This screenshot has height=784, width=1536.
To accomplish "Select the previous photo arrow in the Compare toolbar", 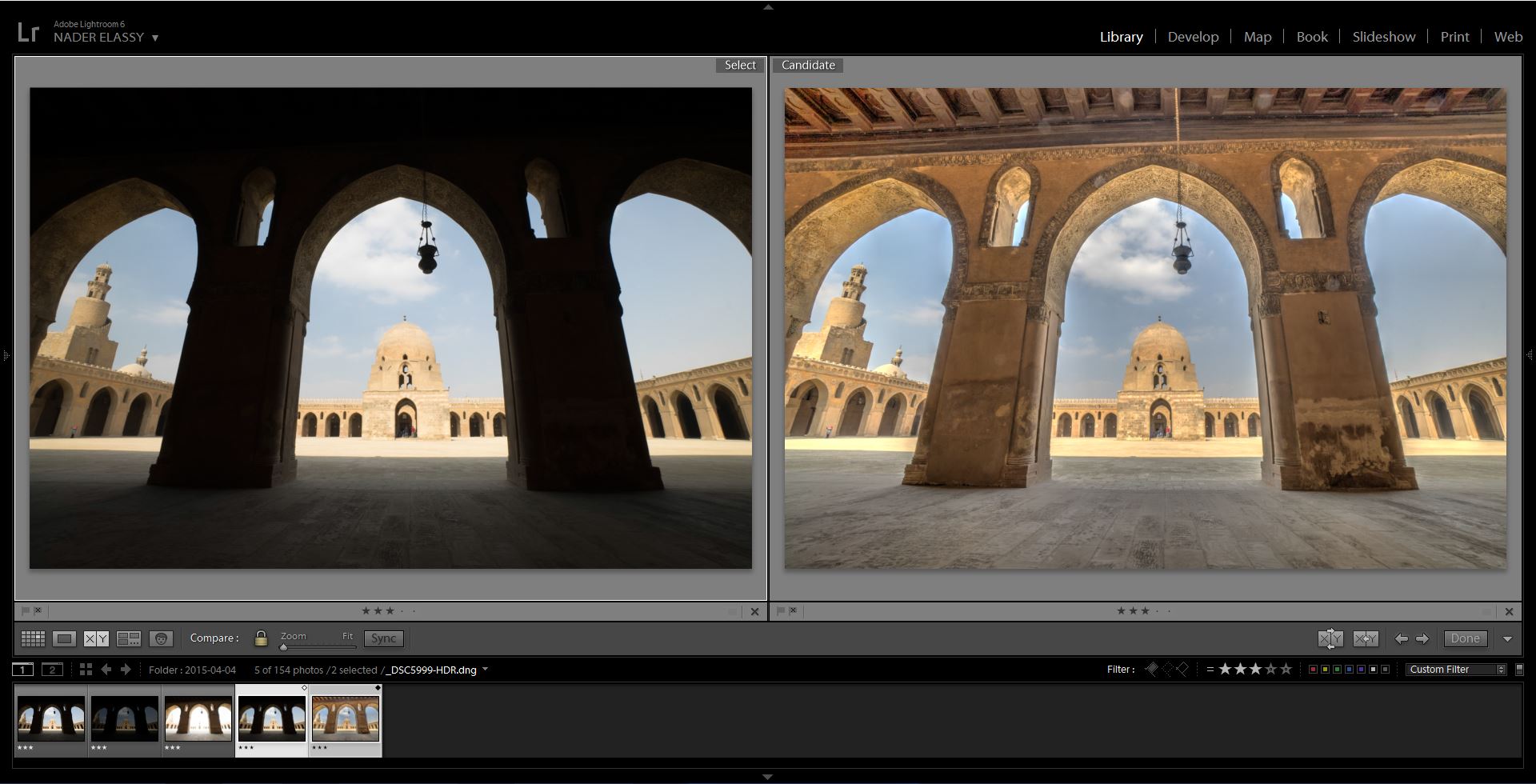I will 1401,638.
